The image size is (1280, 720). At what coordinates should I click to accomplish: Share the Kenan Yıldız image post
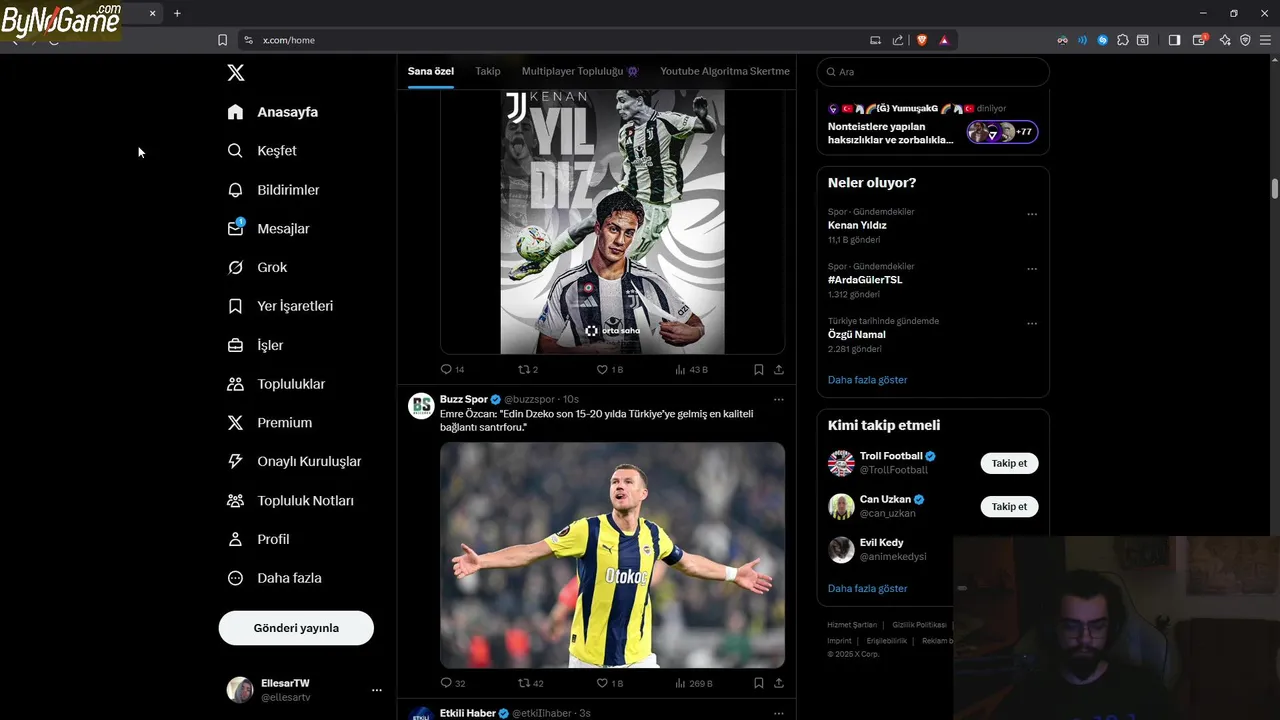pos(779,370)
